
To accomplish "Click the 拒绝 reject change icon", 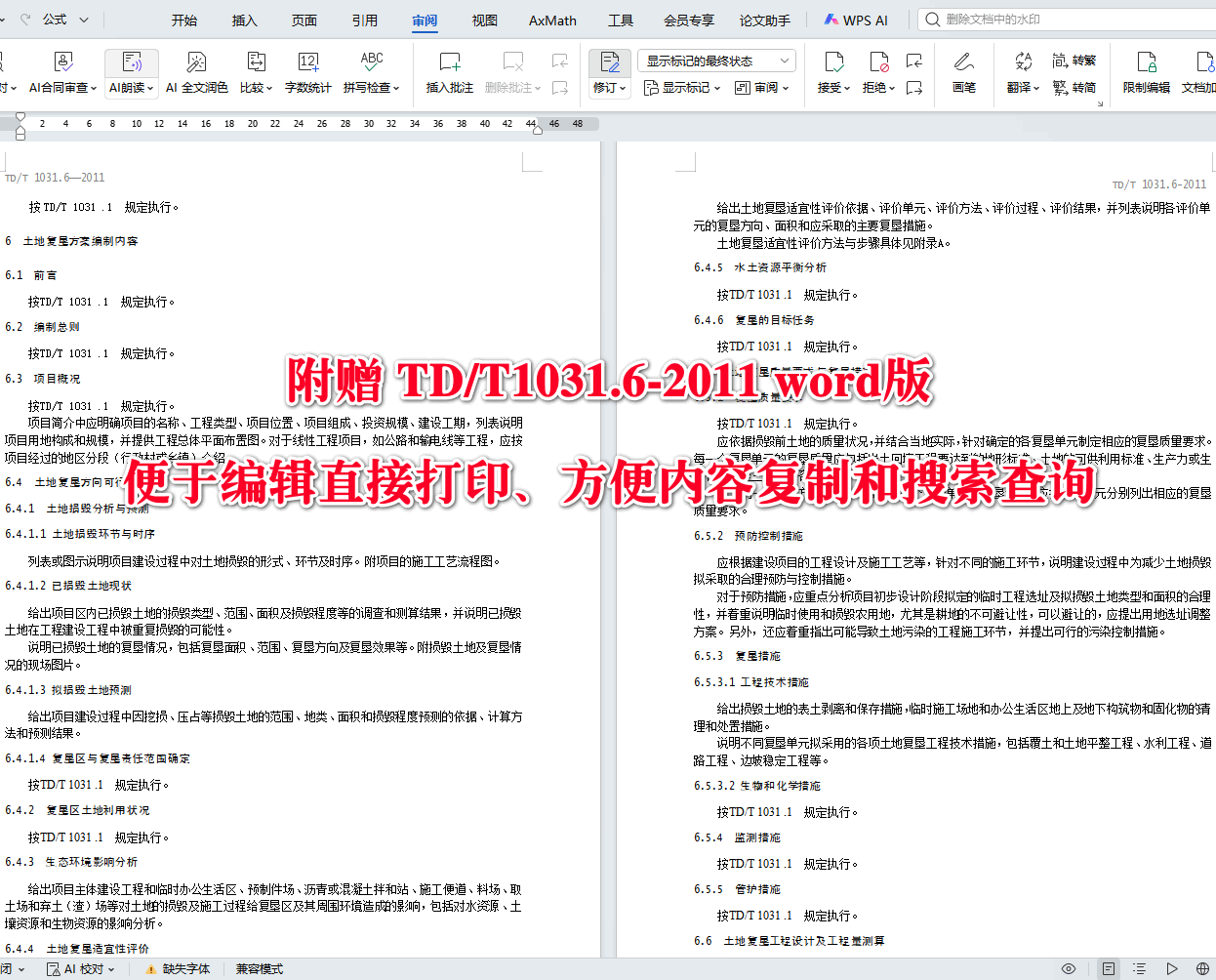I will pos(878,62).
